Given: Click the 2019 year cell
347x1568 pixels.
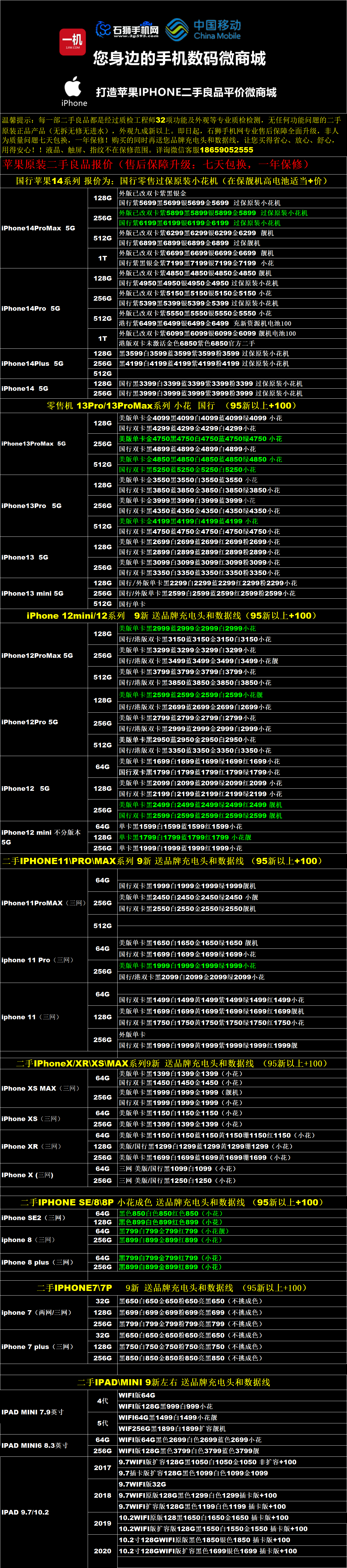Looking at the screenshot, I should pyautogui.click(x=103, y=1523).
